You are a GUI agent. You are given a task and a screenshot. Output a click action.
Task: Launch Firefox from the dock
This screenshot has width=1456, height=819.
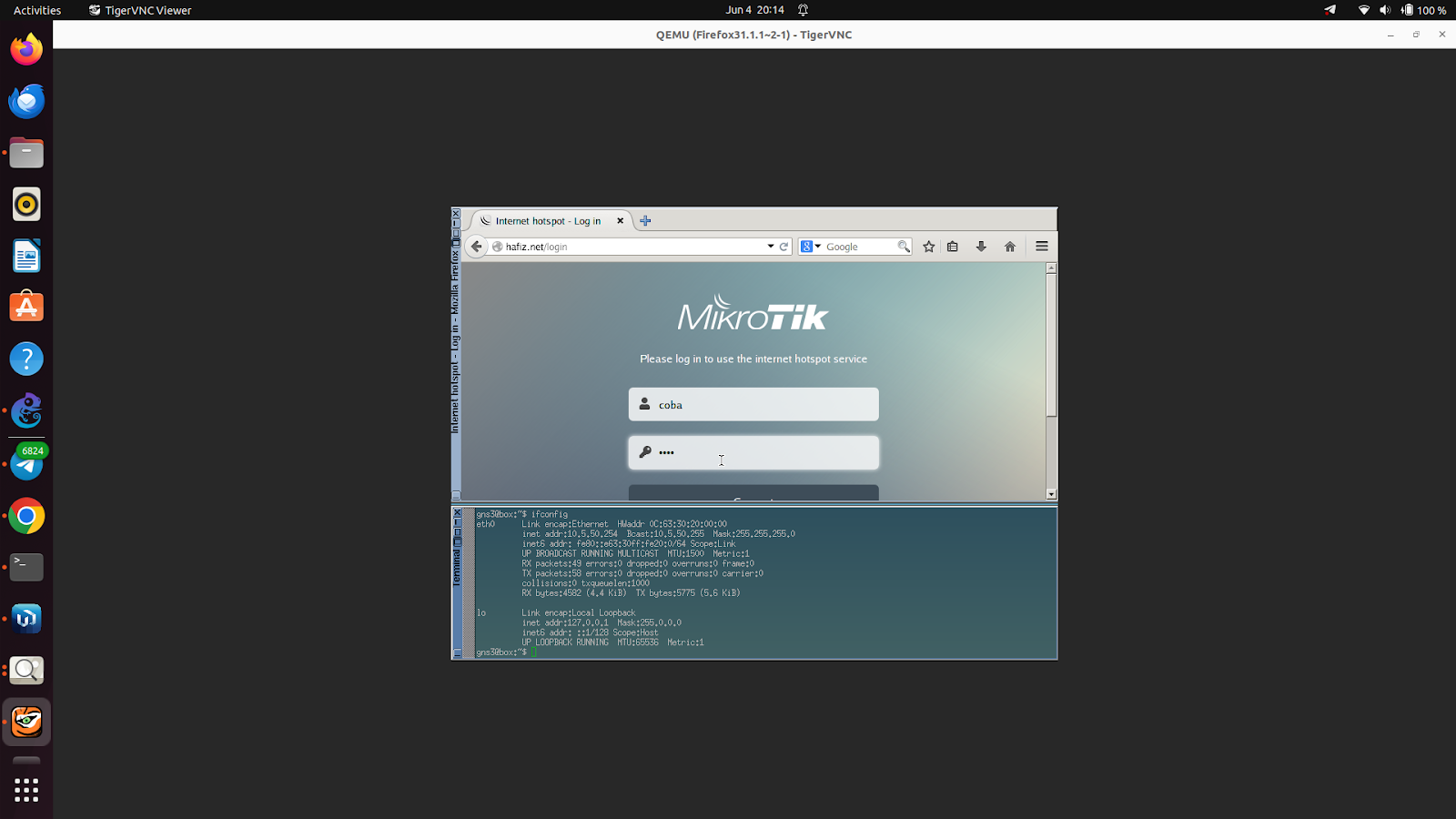click(x=26, y=49)
